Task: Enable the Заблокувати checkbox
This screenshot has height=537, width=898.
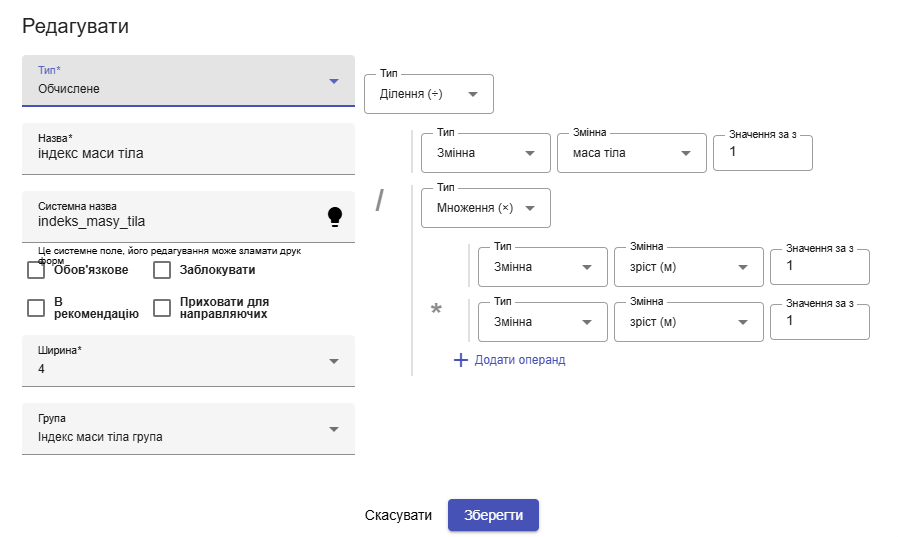Action: 162,270
